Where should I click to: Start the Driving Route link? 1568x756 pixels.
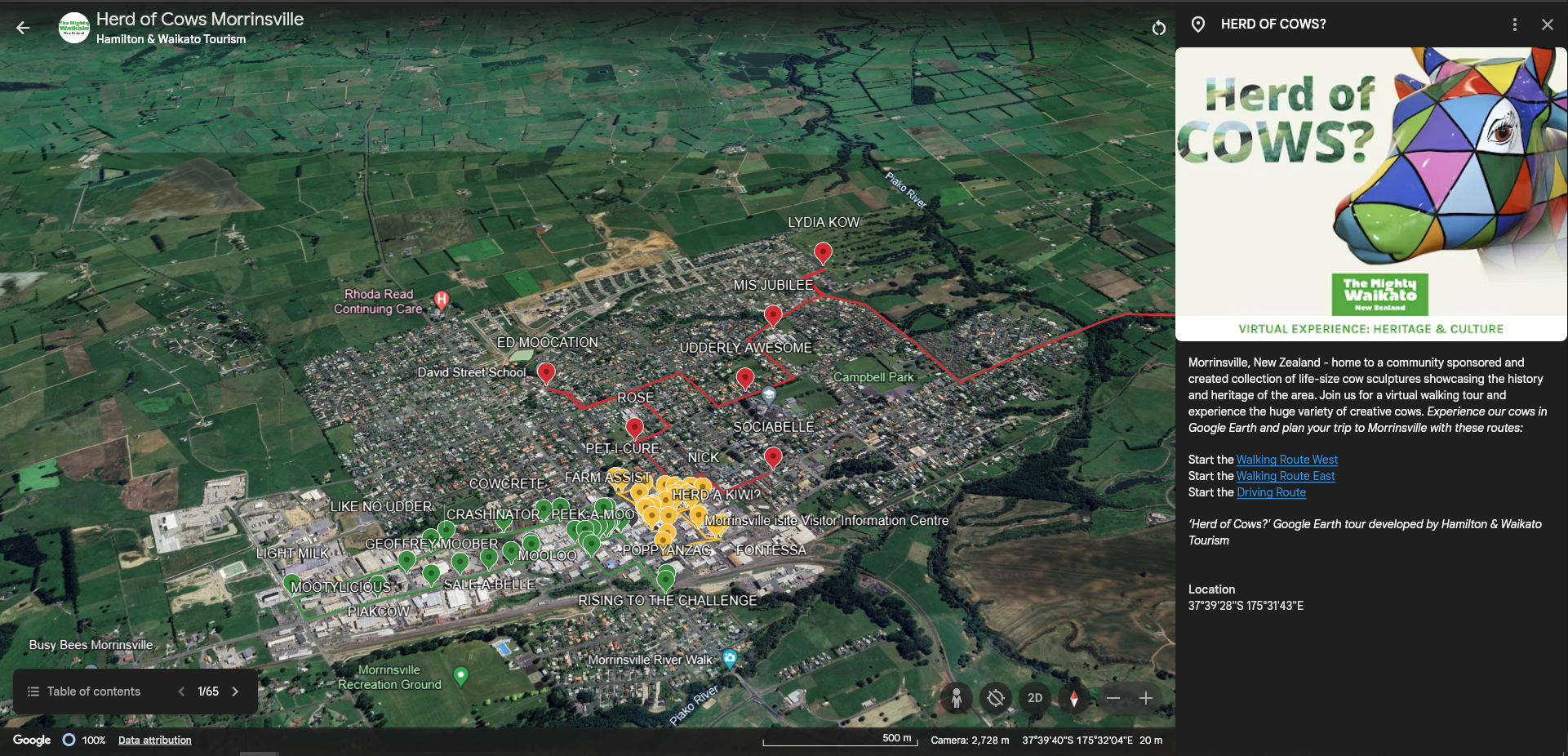click(1271, 492)
